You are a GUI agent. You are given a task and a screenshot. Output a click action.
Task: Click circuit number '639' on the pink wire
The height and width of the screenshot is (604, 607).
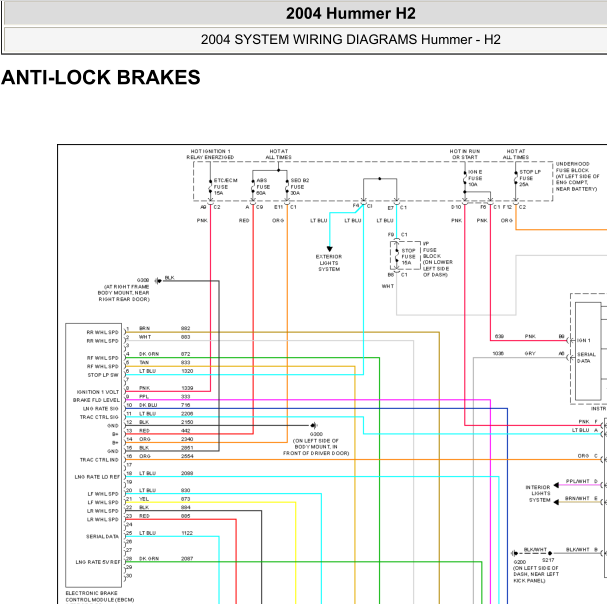499,336
